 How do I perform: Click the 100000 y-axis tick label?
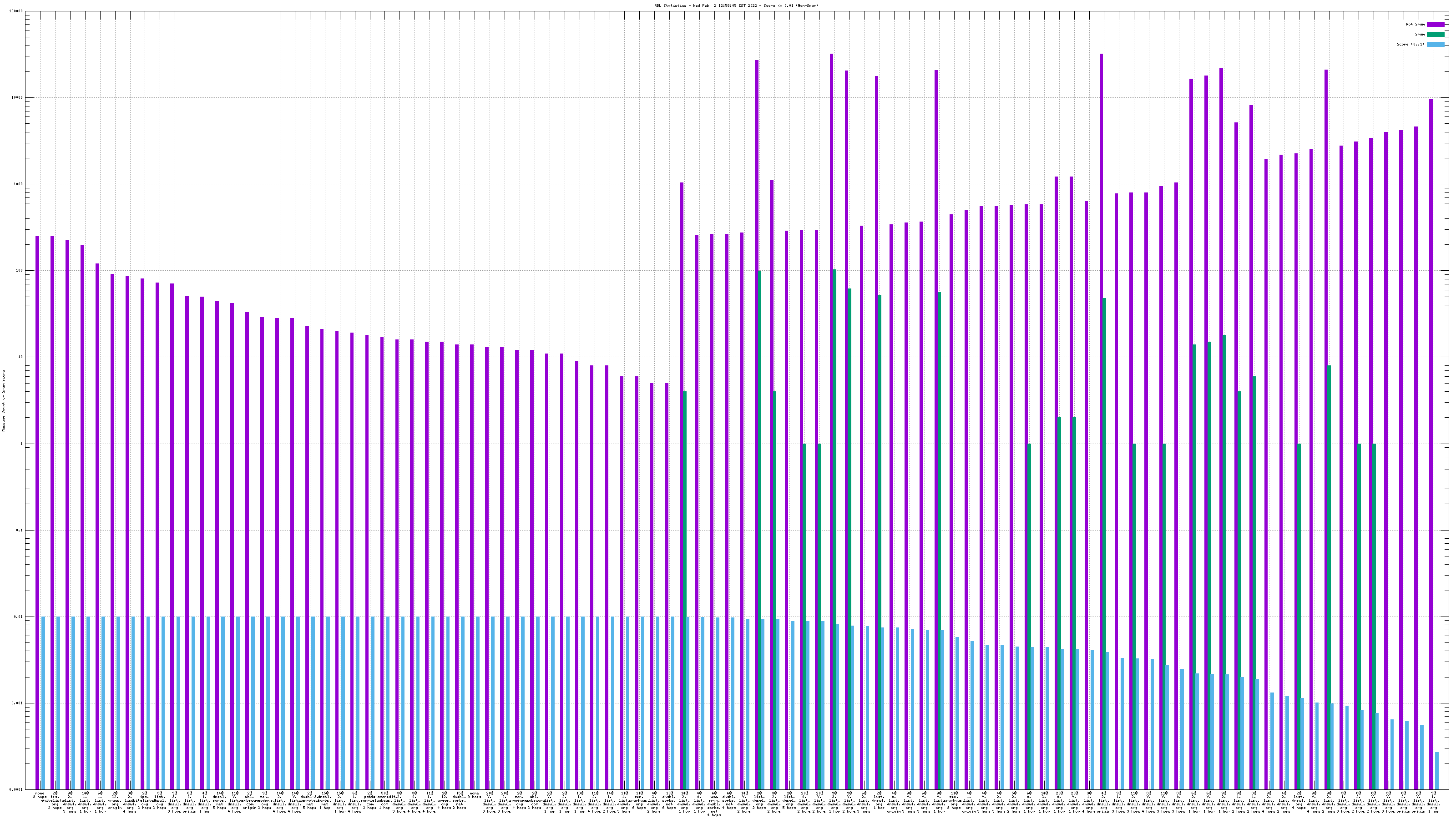click(x=16, y=11)
